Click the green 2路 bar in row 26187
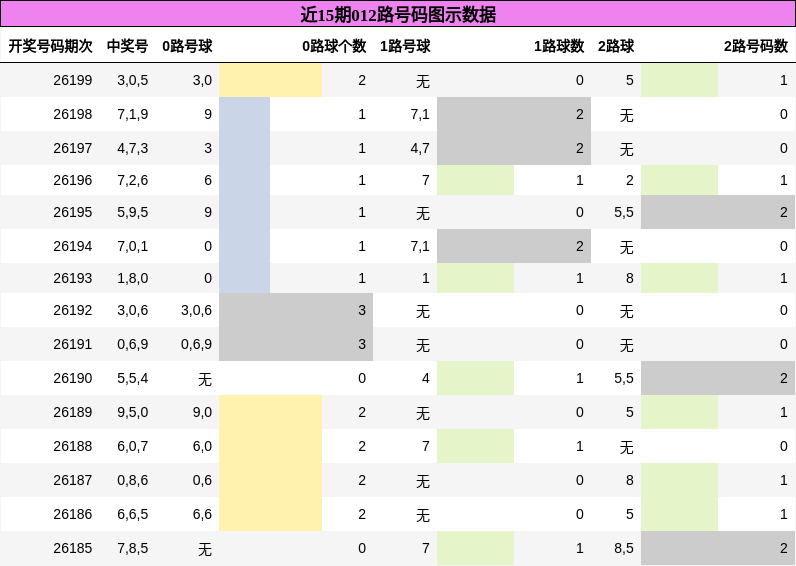This screenshot has width=796, height=566. [679, 480]
